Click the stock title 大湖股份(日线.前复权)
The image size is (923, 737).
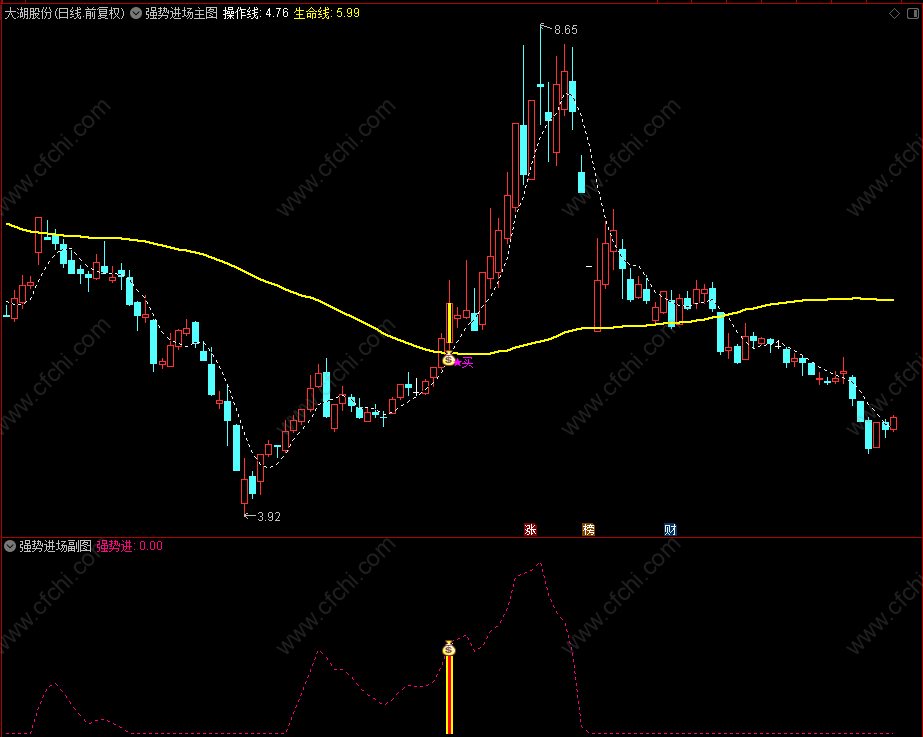tap(65, 13)
